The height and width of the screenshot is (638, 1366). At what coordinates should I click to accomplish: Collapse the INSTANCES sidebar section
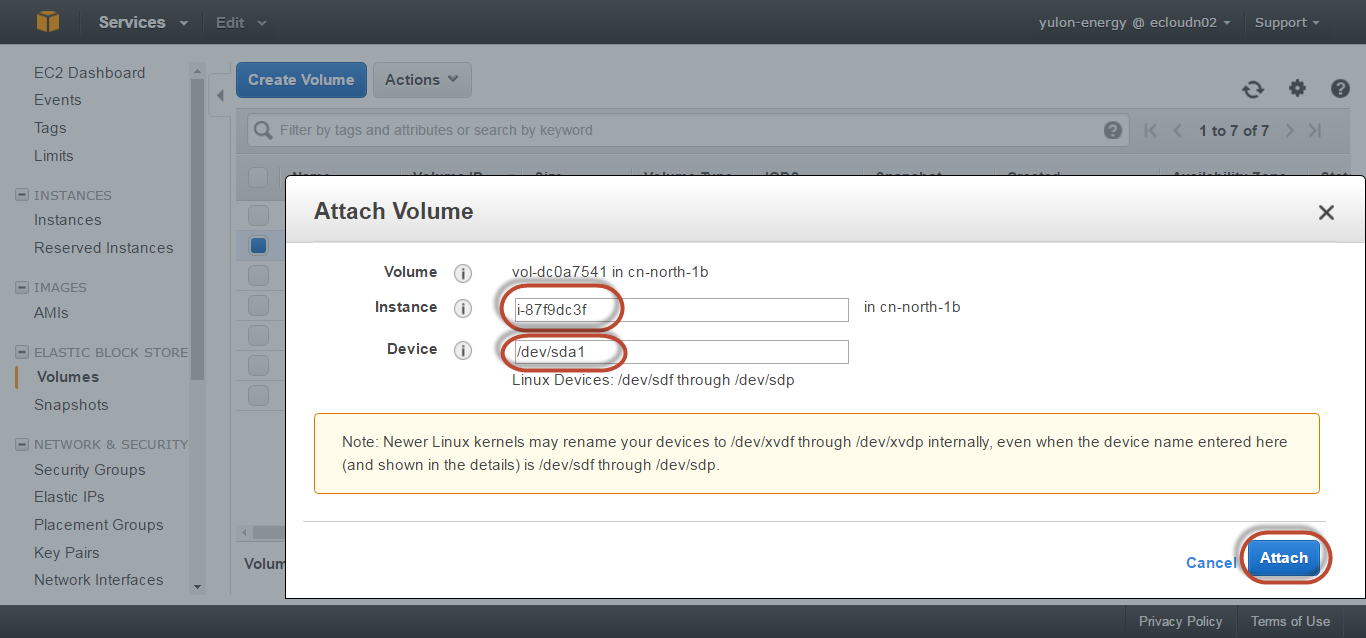click(22, 195)
